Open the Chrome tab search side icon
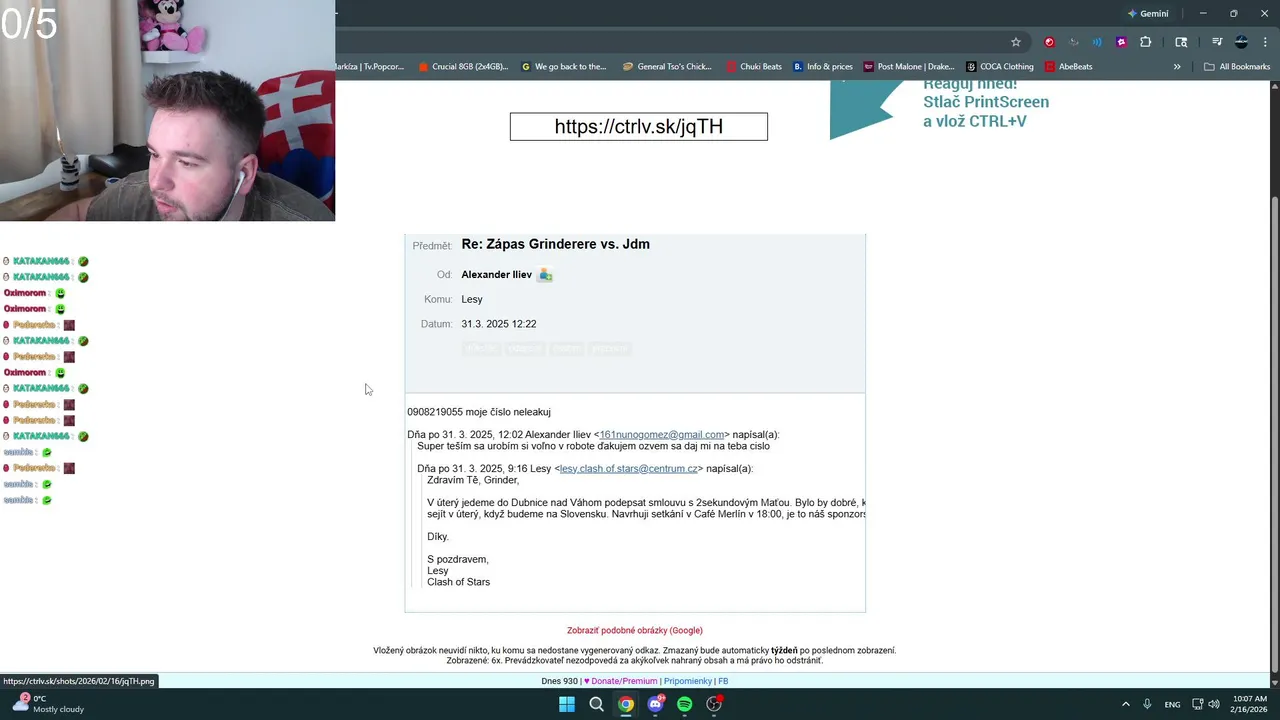The image size is (1280, 720). [1181, 42]
